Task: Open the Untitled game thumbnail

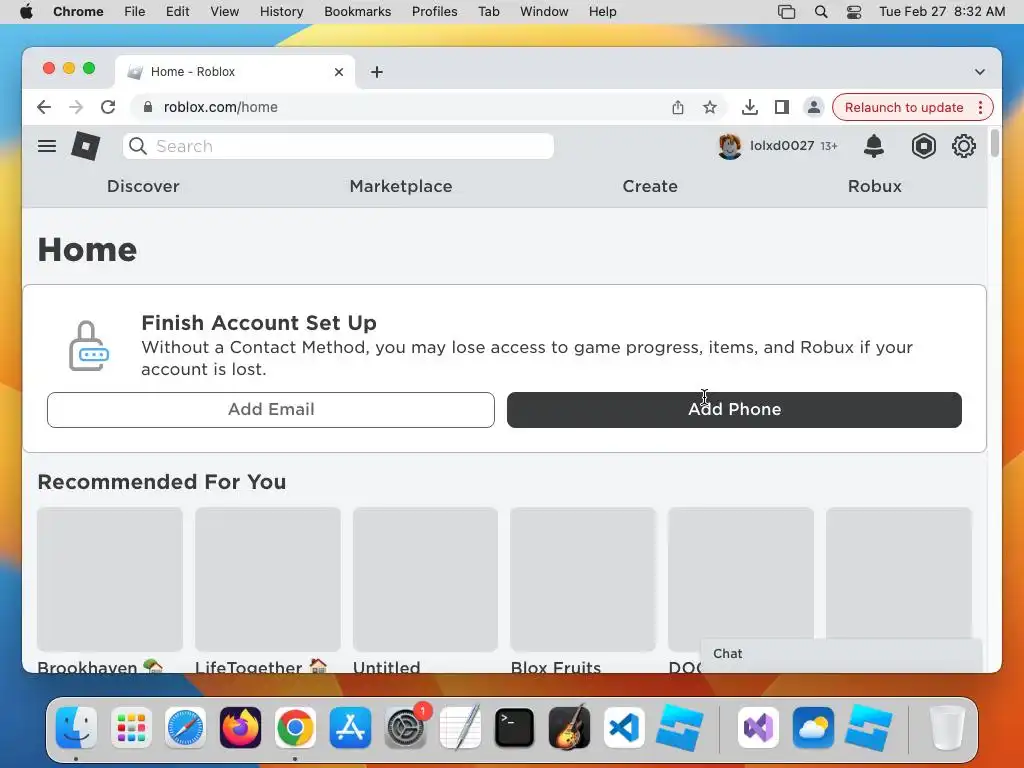Action: [425, 579]
